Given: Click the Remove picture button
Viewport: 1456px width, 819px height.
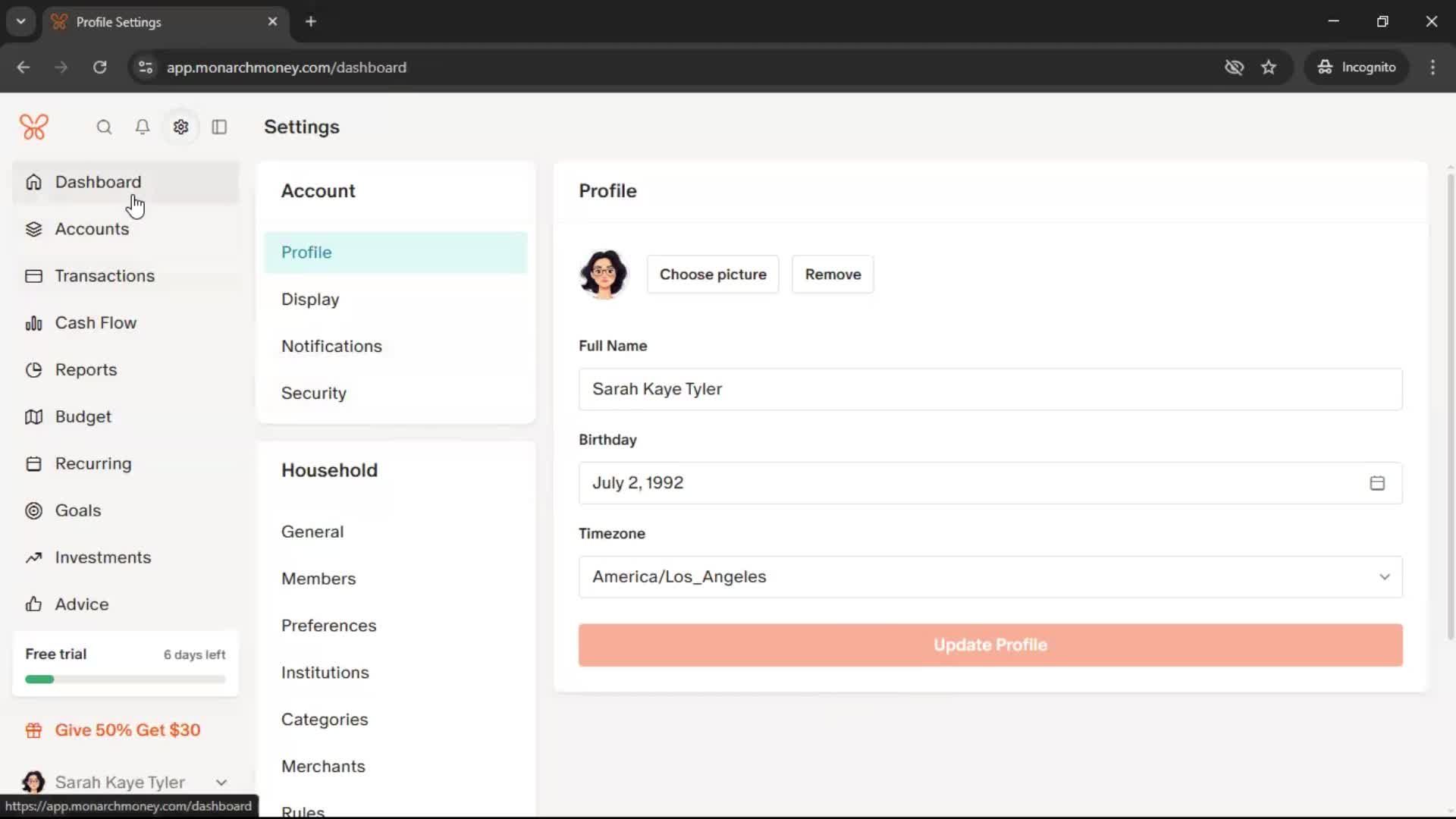Looking at the screenshot, I should click(832, 275).
